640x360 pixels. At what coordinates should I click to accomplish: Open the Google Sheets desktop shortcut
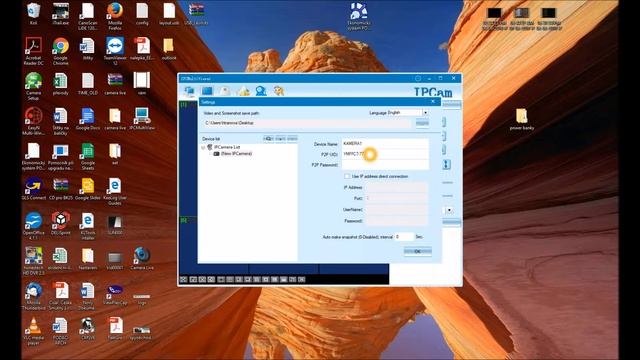(x=87, y=156)
